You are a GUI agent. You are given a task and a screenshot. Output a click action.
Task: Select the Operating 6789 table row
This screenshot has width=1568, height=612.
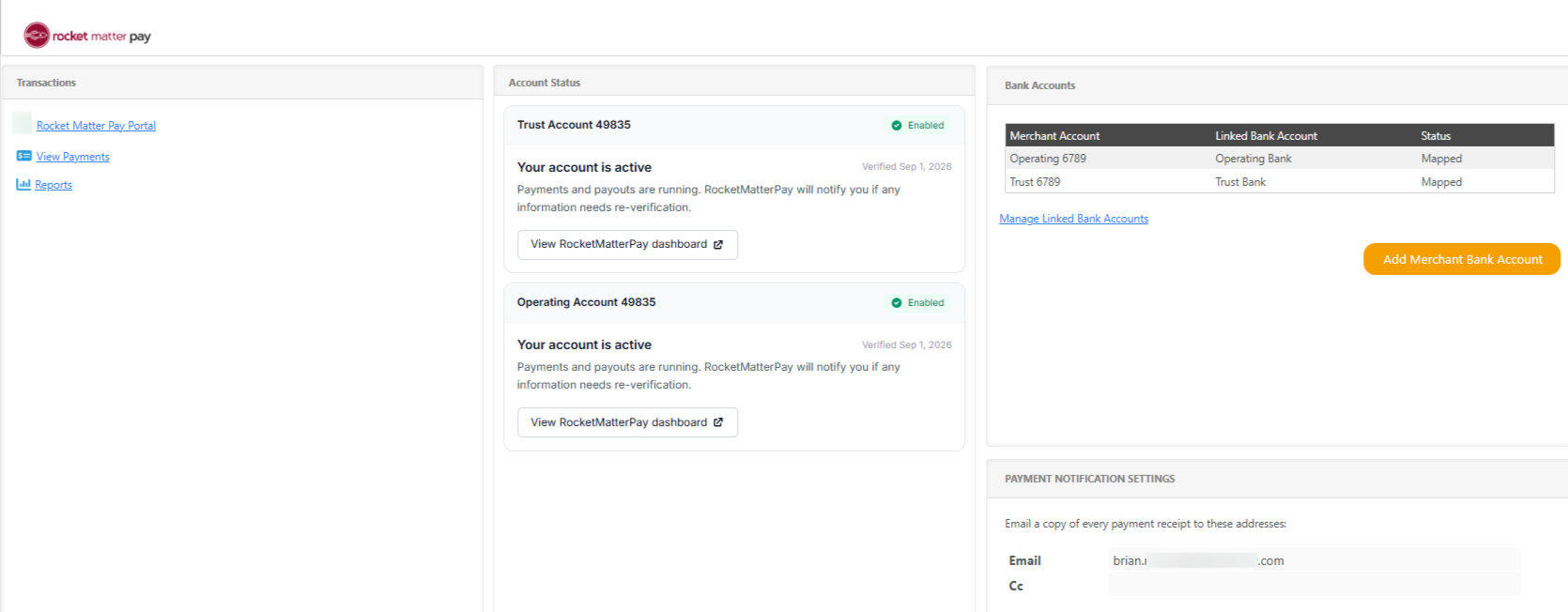(x=1280, y=159)
